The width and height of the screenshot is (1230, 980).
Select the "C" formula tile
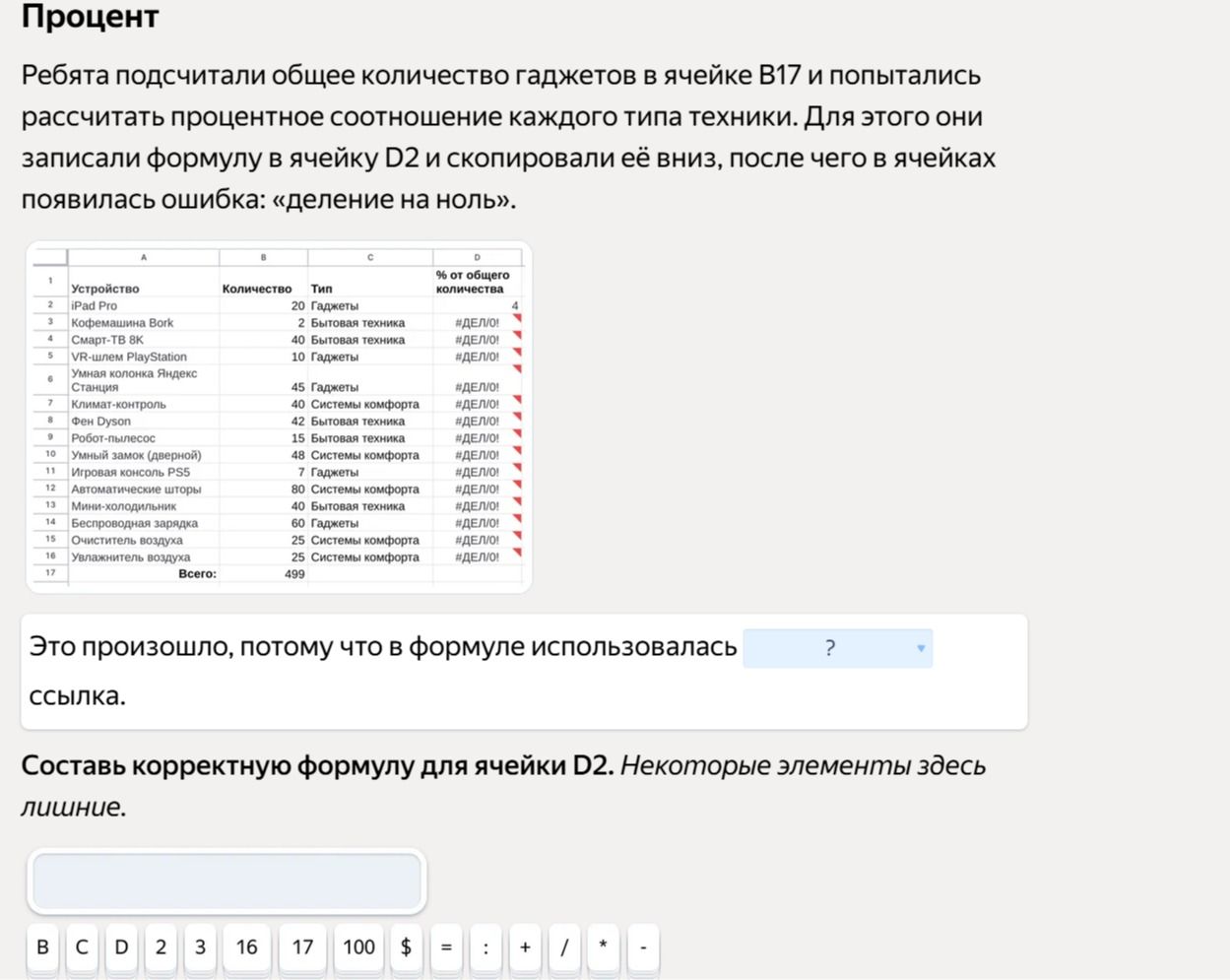coord(82,947)
